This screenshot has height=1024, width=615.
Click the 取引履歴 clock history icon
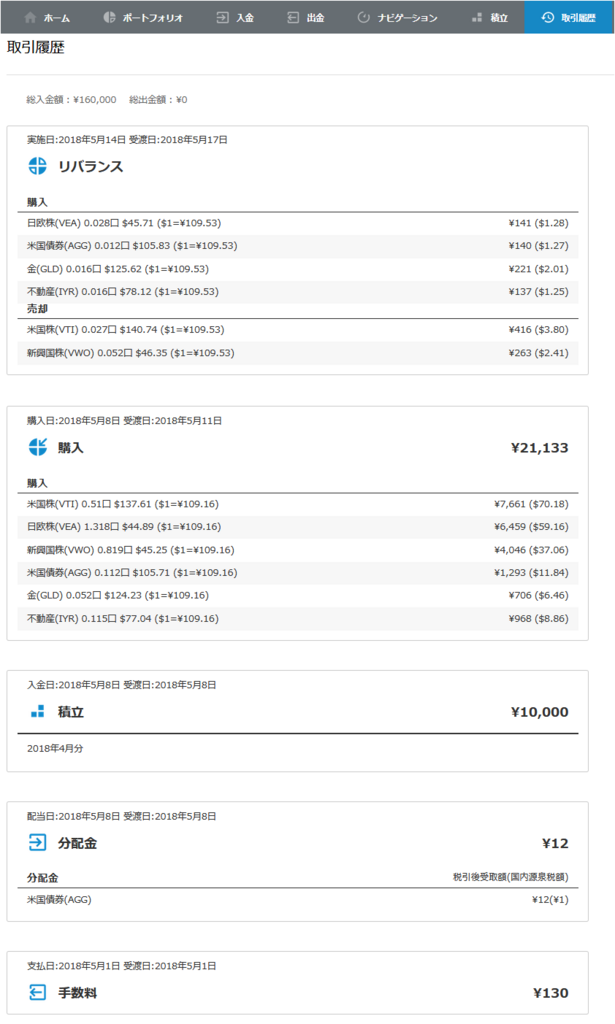coord(548,18)
